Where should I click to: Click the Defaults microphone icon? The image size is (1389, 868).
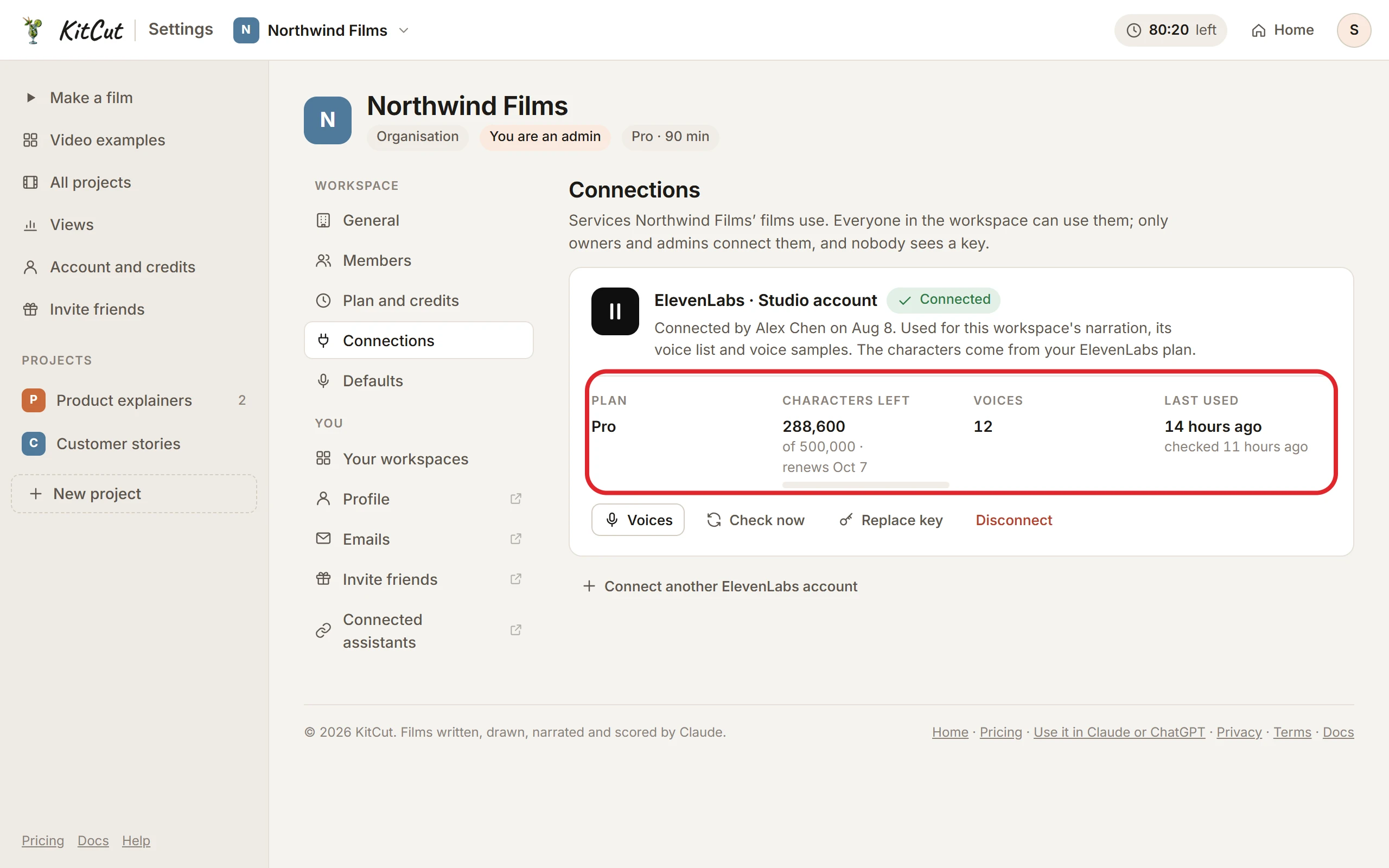tap(324, 381)
